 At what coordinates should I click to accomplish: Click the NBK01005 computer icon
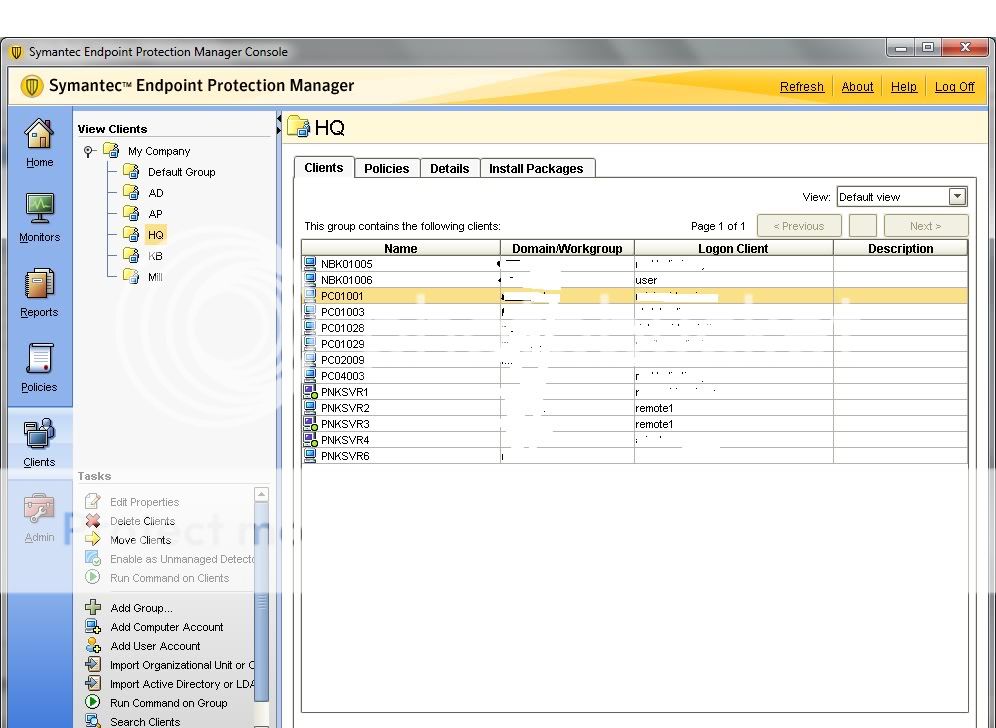[310, 263]
